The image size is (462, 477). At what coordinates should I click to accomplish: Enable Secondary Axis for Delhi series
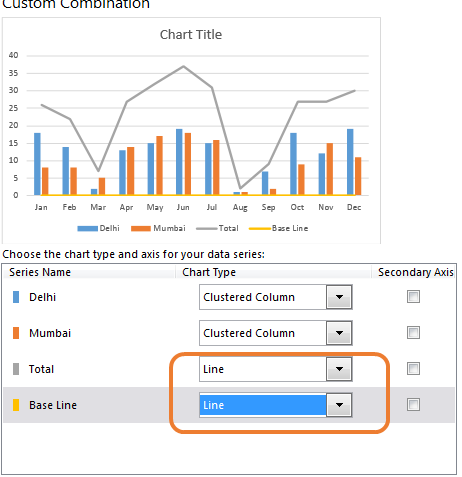pyautogui.click(x=413, y=296)
